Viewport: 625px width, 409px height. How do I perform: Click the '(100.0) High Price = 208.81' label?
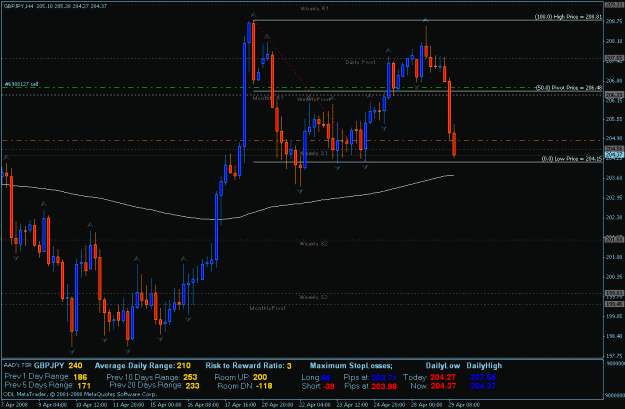click(568, 17)
